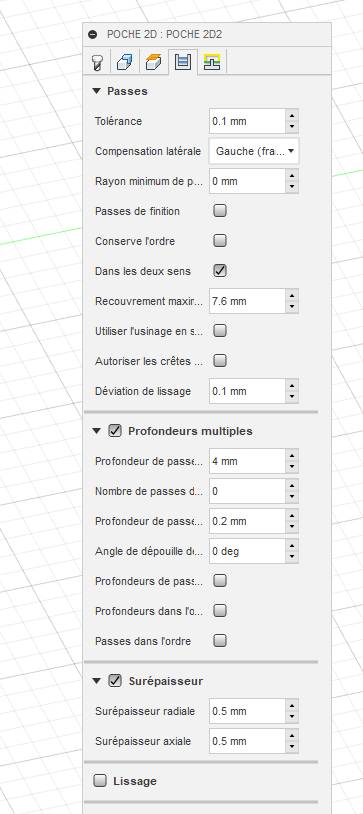Click the Profondeur de passe 4 mm field
The image size is (363, 814).
248,461
